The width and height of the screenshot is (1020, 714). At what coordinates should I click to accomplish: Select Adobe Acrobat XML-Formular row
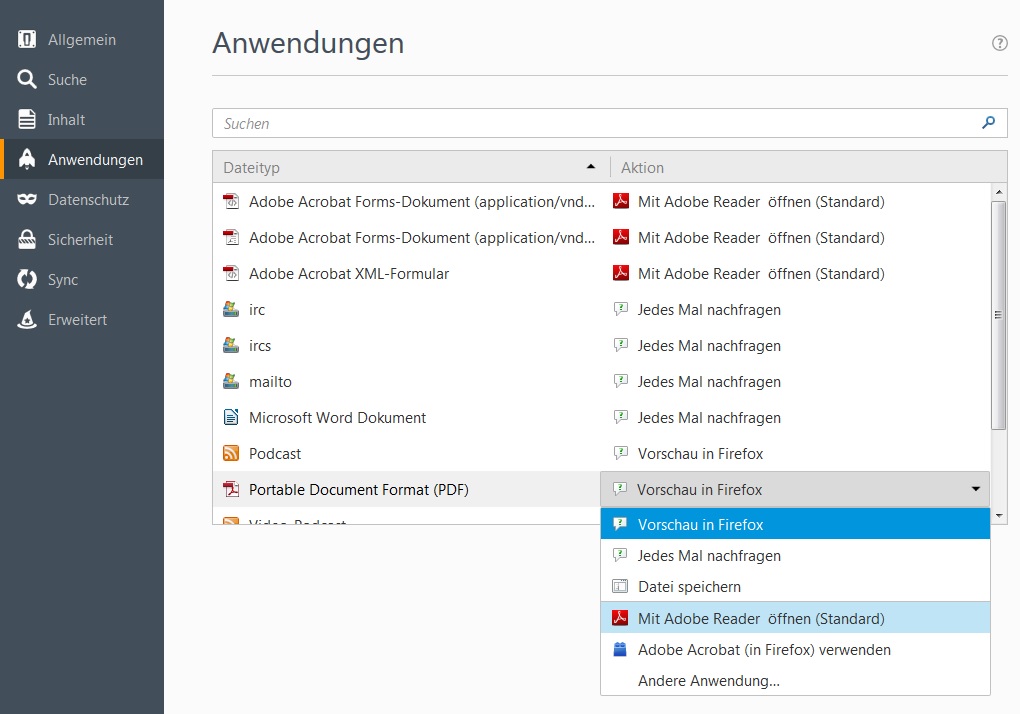click(x=601, y=274)
